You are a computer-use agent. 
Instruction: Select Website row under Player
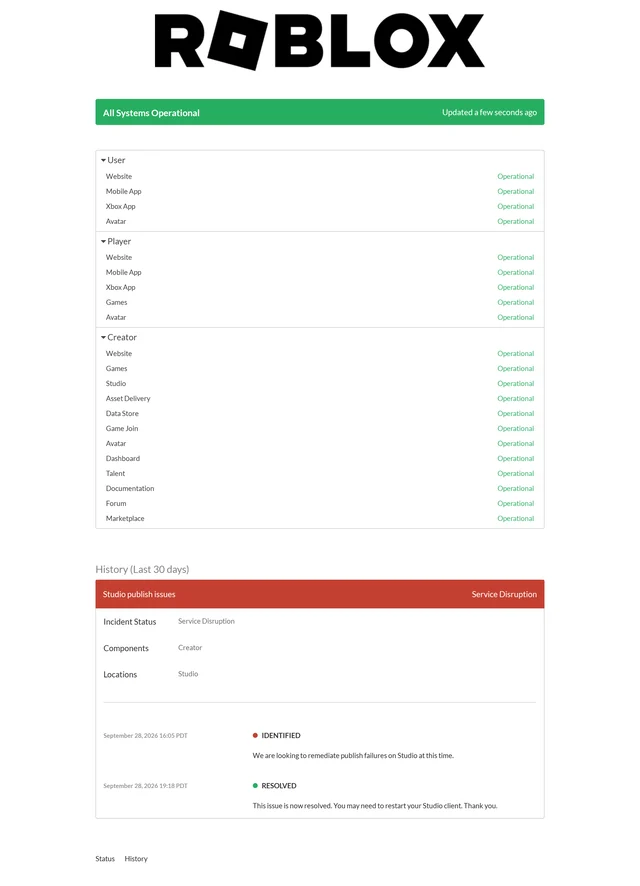(x=320, y=257)
